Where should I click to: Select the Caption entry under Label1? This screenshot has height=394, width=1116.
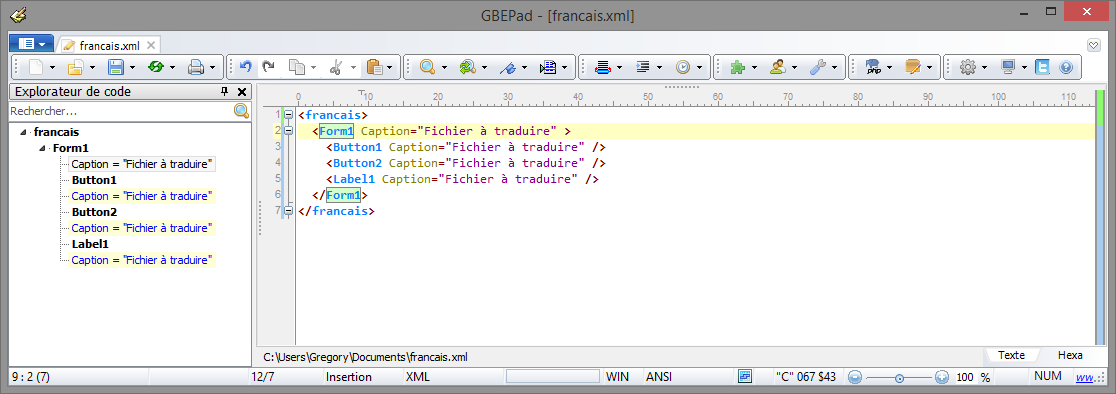click(142, 260)
